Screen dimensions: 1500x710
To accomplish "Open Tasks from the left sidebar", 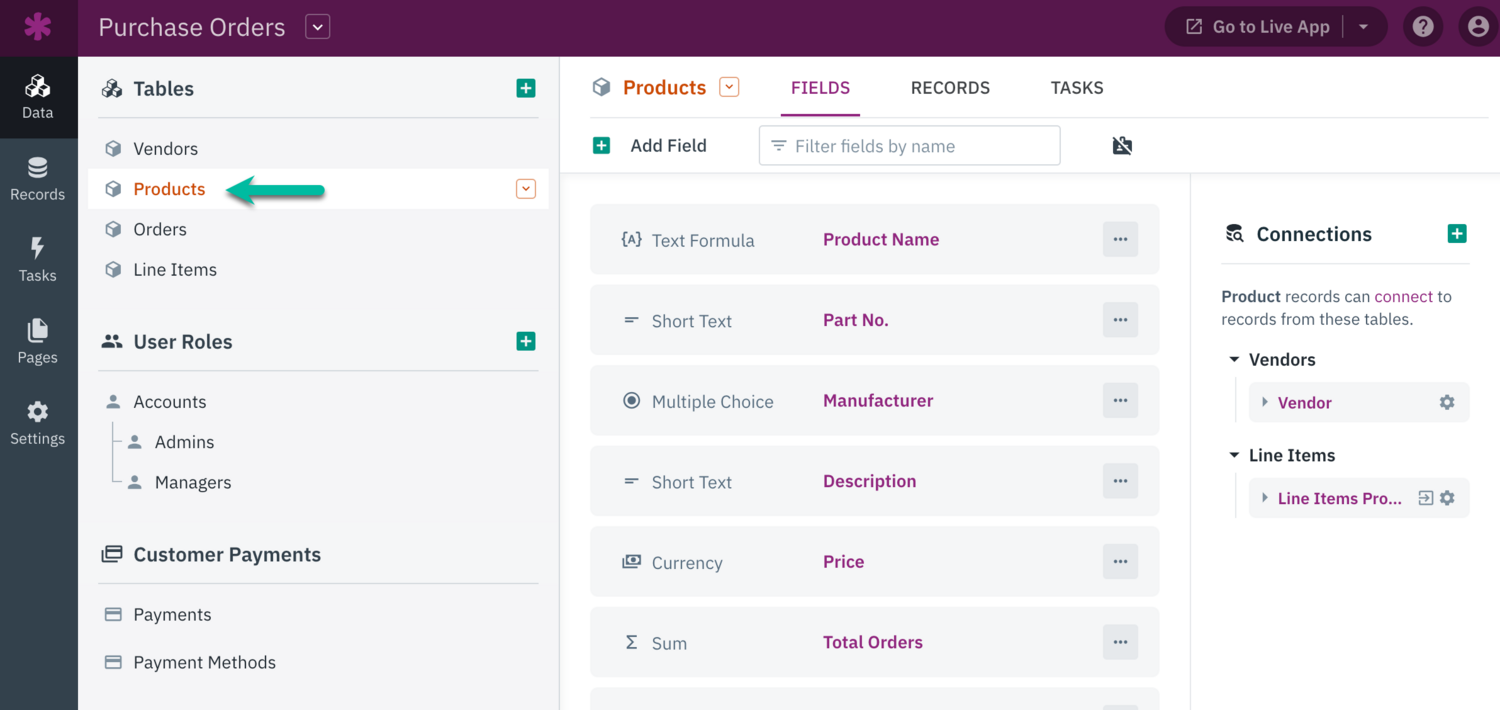I will pos(38,260).
